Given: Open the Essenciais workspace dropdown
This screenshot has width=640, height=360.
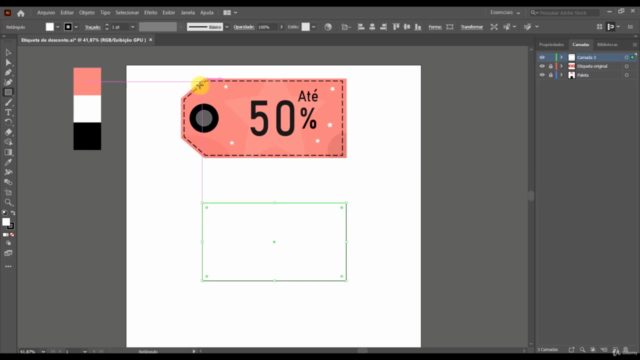Looking at the screenshot, I should click(505, 13).
